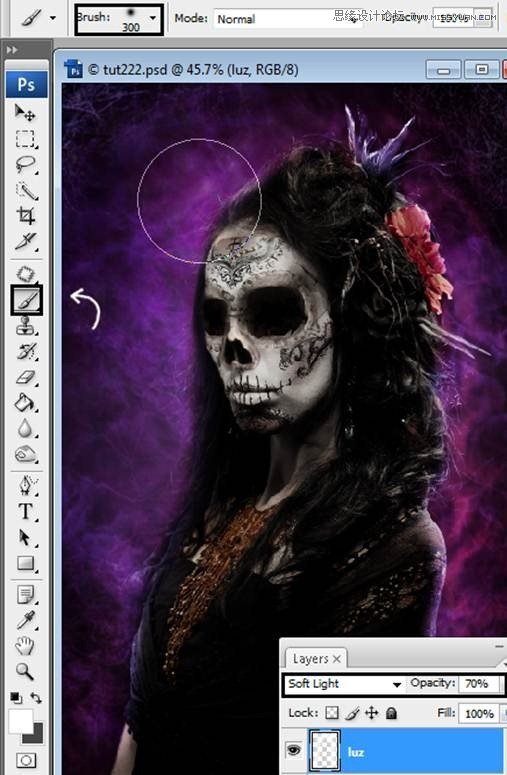Click the tut222.psd title bar text
This screenshot has width=507, height=775.
click(193, 70)
